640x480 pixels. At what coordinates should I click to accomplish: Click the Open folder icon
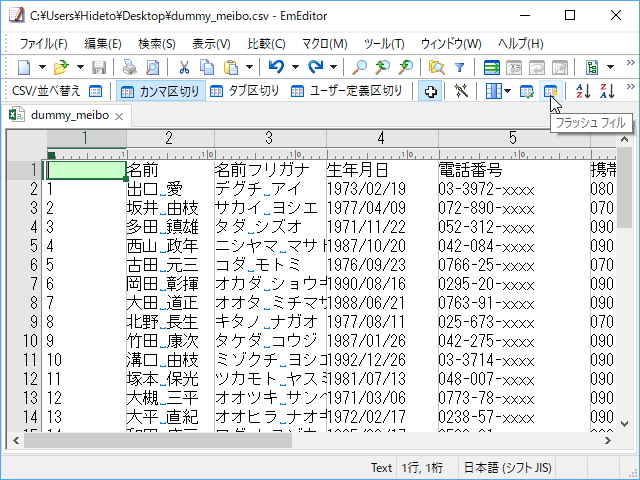coord(62,67)
